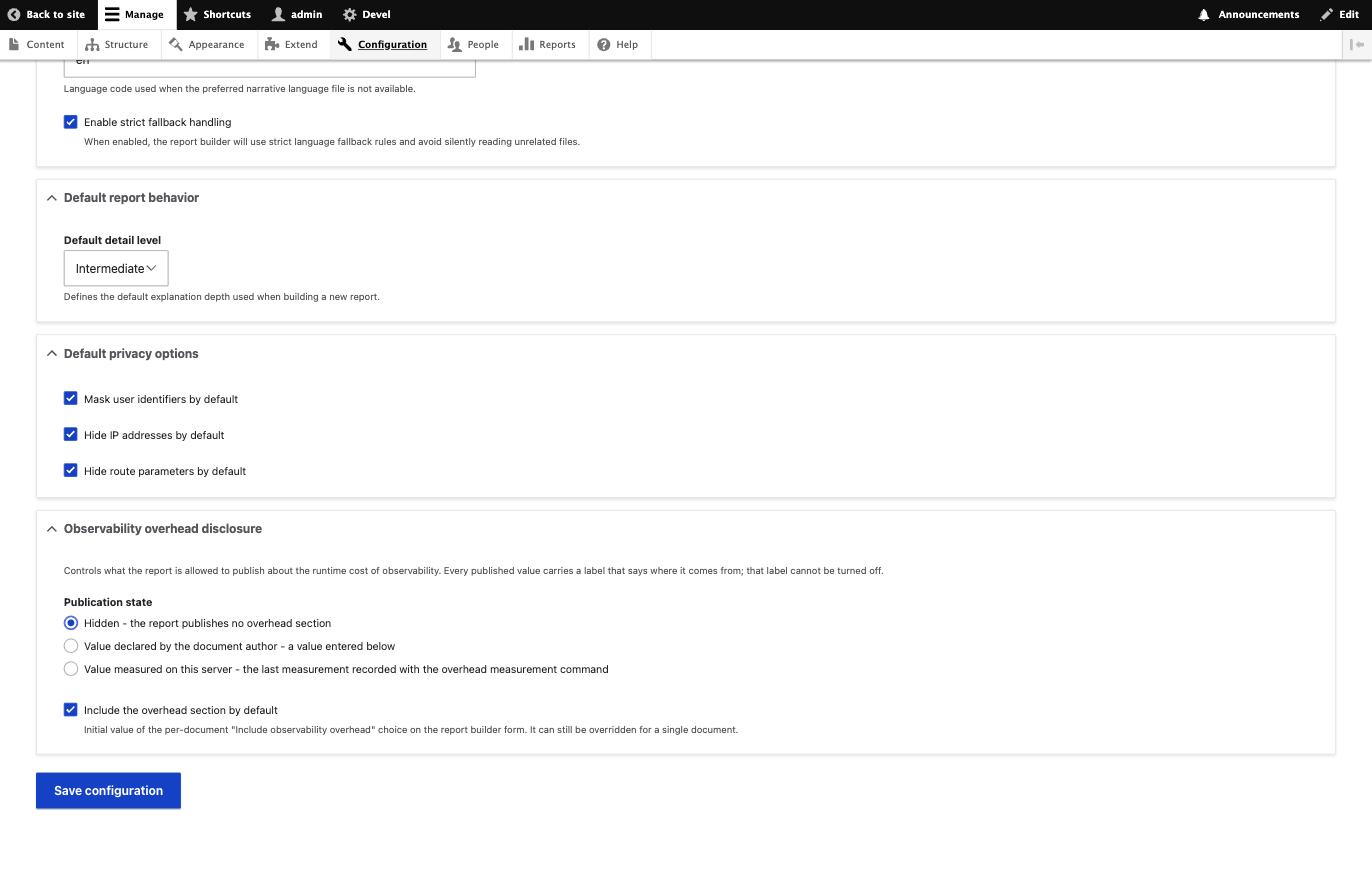Click the Help question mark icon
Image resolution: width=1372 pixels, height=882 pixels.
pyautogui.click(x=604, y=44)
